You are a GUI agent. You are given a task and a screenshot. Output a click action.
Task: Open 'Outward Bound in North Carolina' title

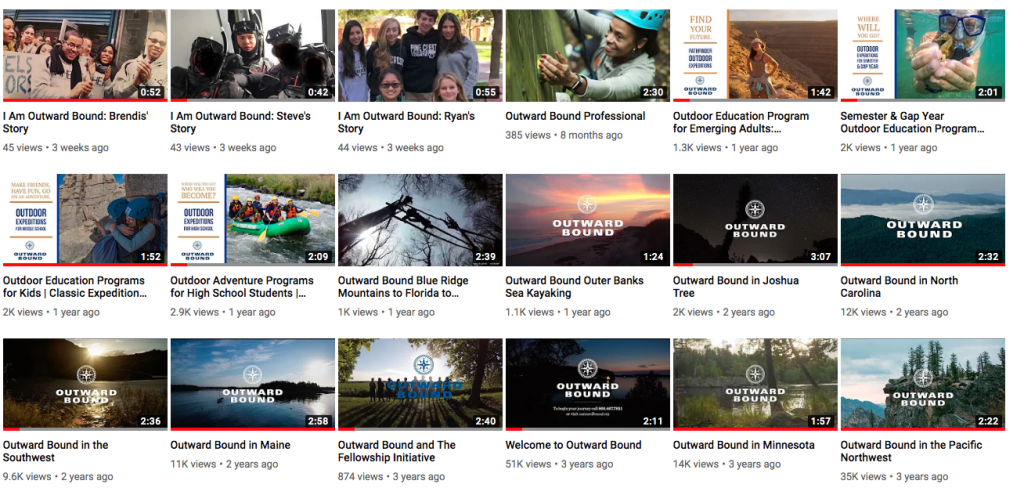pos(899,287)
